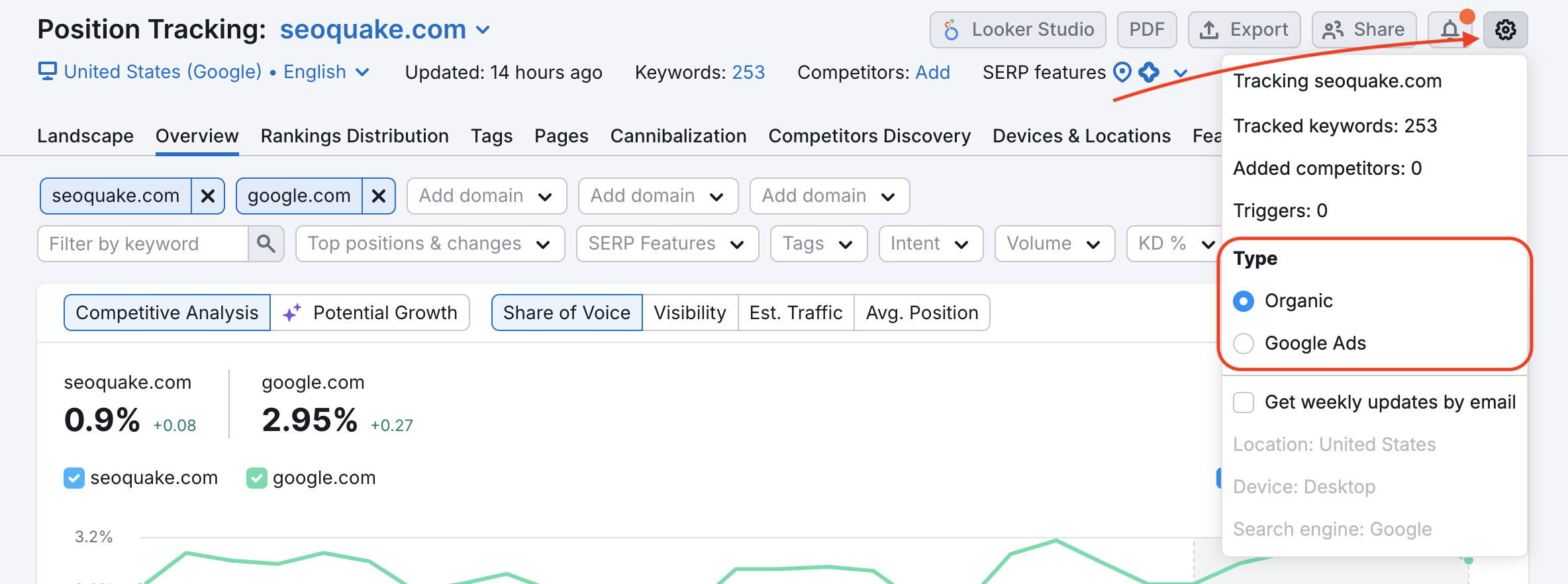This screenshot has height=584, width=1568.
Task: Remove google.com domain with X icon
Action: pos(379,196)
